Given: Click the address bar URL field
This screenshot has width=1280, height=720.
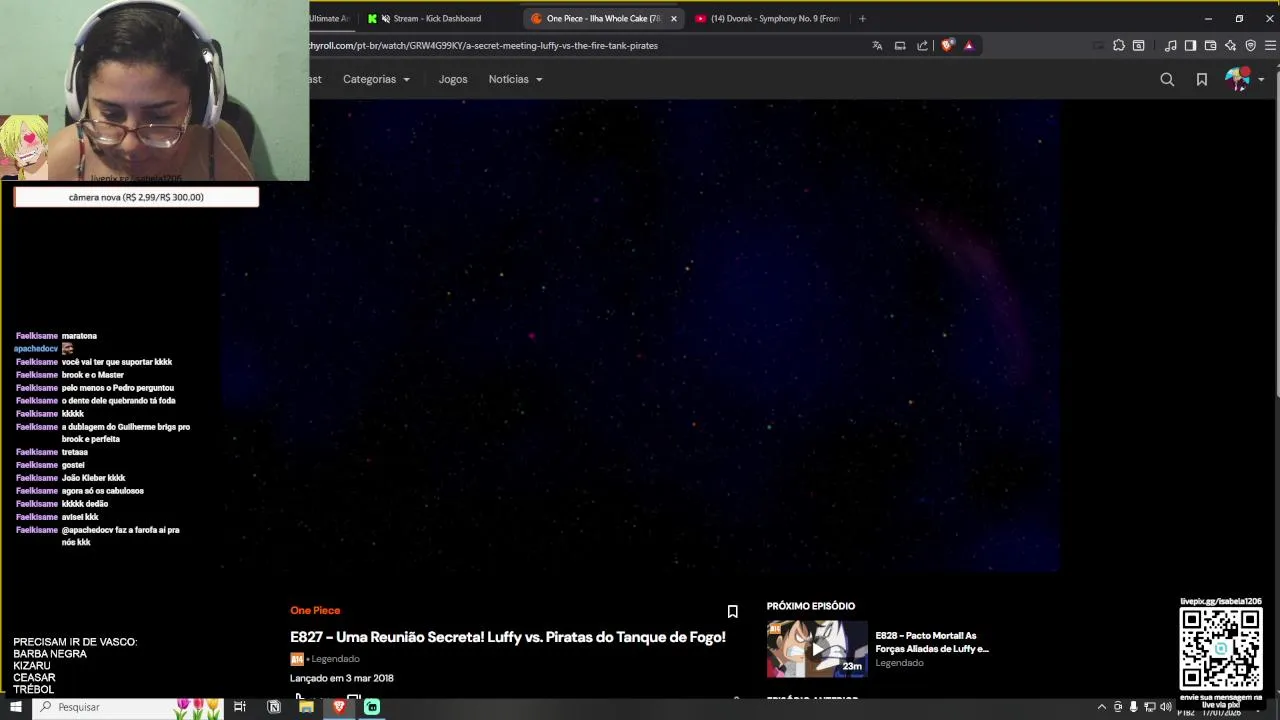Looking at the screenshot, I should pos(585,45).
